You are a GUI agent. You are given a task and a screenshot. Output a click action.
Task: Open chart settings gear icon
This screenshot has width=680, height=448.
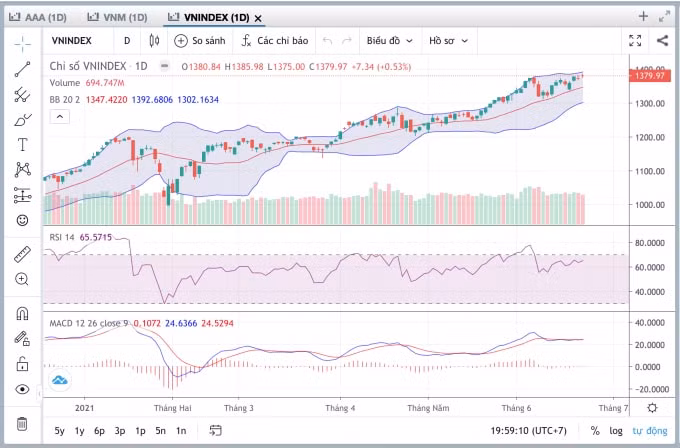pos(652,408)
